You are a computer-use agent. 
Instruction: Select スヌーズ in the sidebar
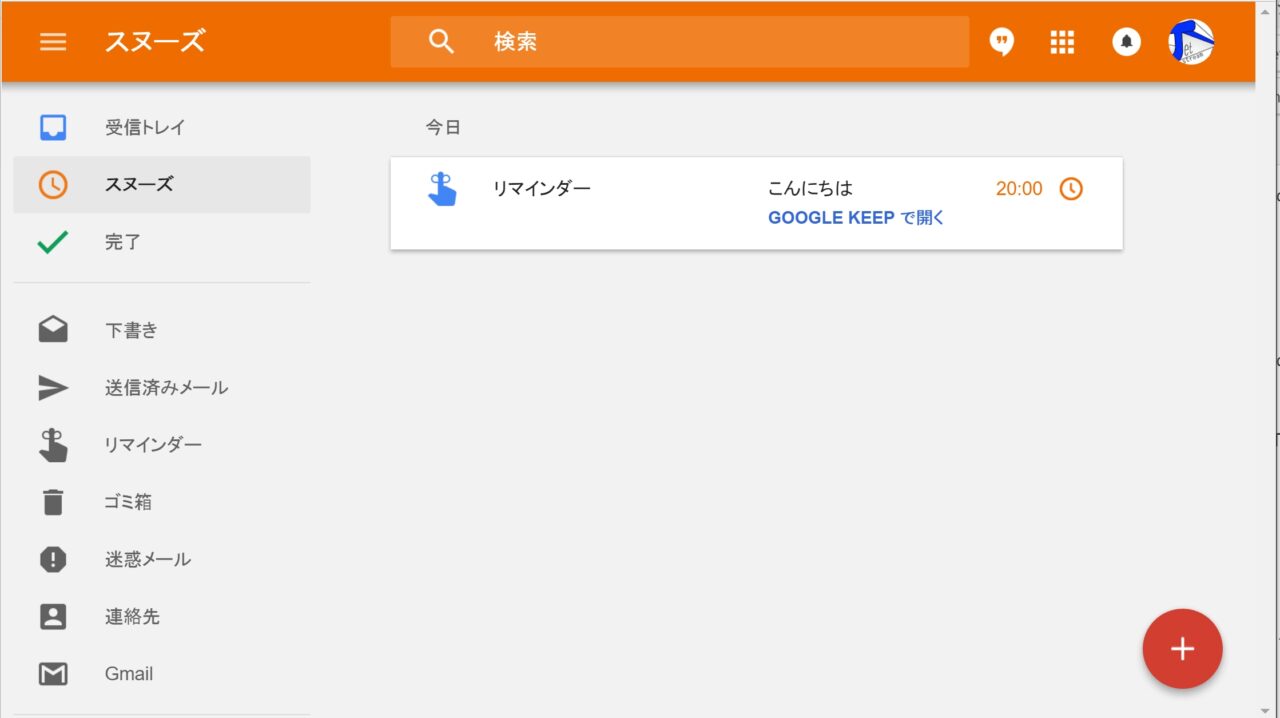coord(139,184)
